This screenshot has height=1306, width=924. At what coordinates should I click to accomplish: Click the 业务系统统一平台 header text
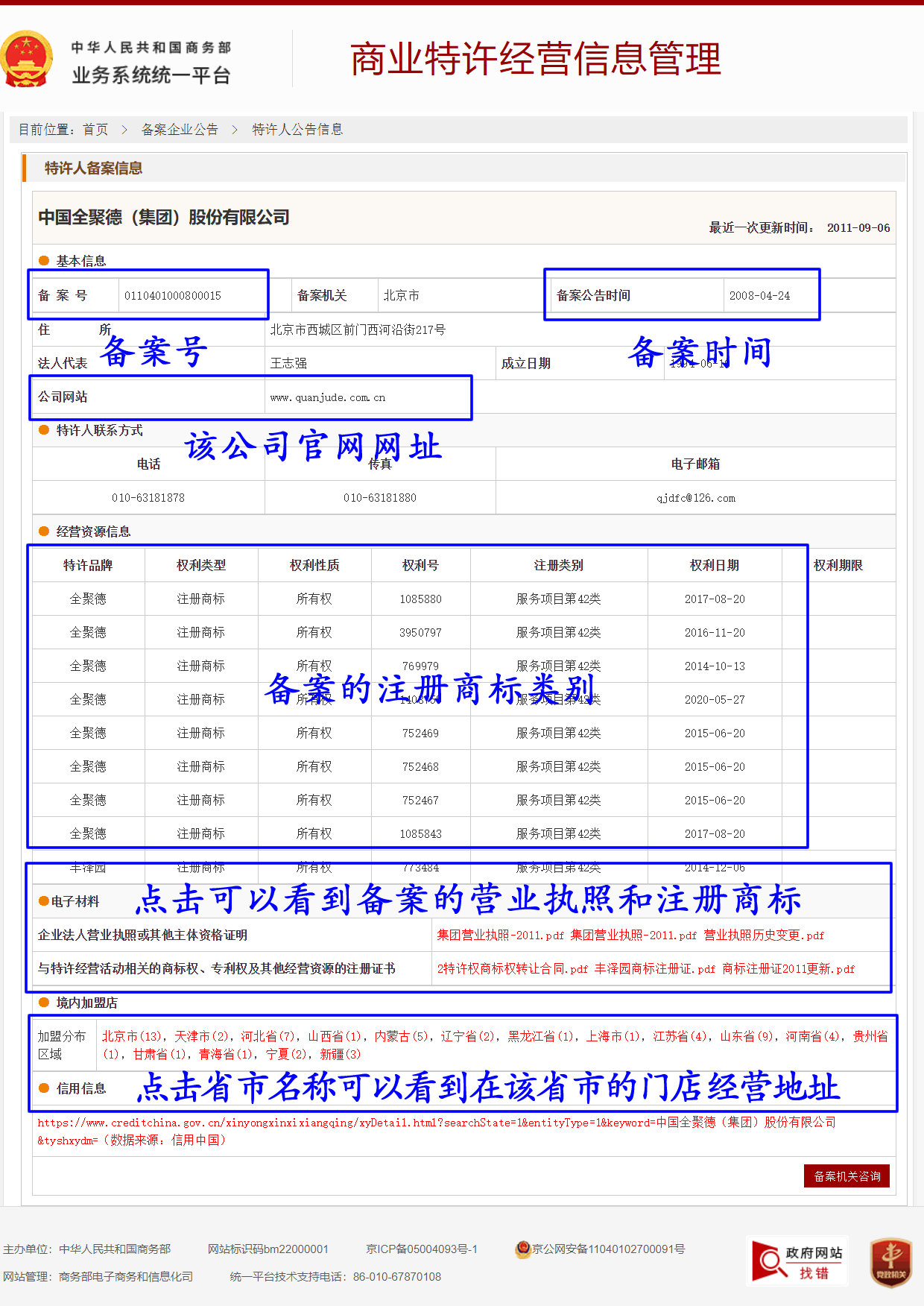coord(151,75)
